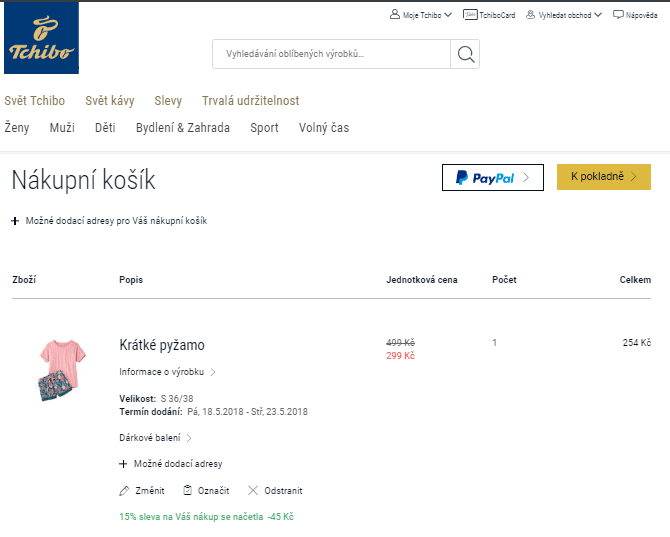Open the Tchibo logo homepage
670x537 pixels.
(x=41, y=38)
